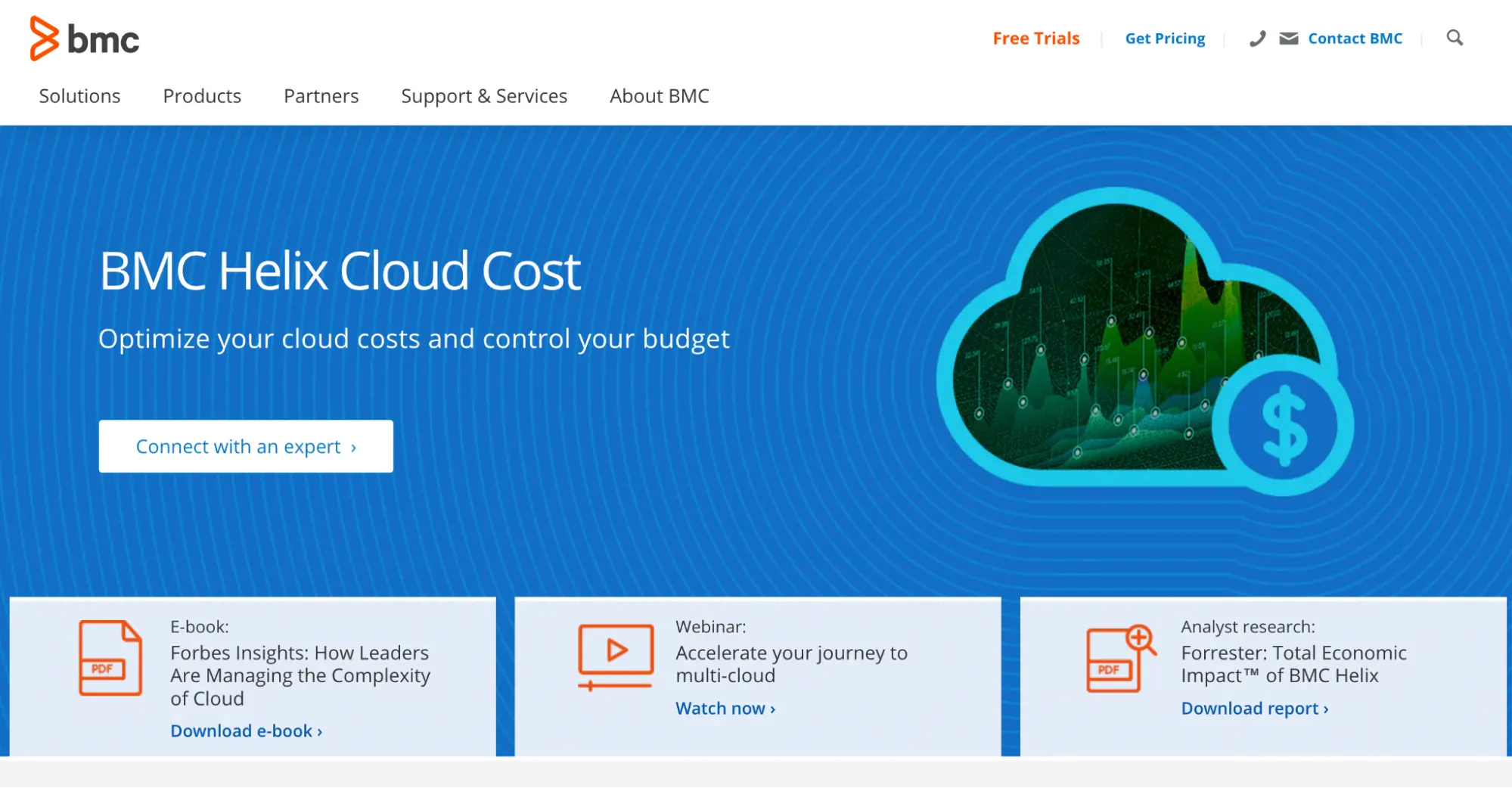
Task: Click the 'E-book:' label
Action: [200, 626]
